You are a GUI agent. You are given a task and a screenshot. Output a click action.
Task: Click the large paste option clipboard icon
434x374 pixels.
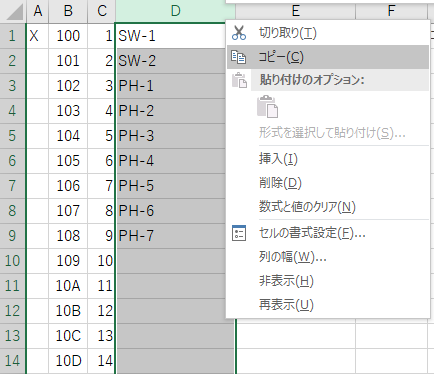click(x=267, y=107)
